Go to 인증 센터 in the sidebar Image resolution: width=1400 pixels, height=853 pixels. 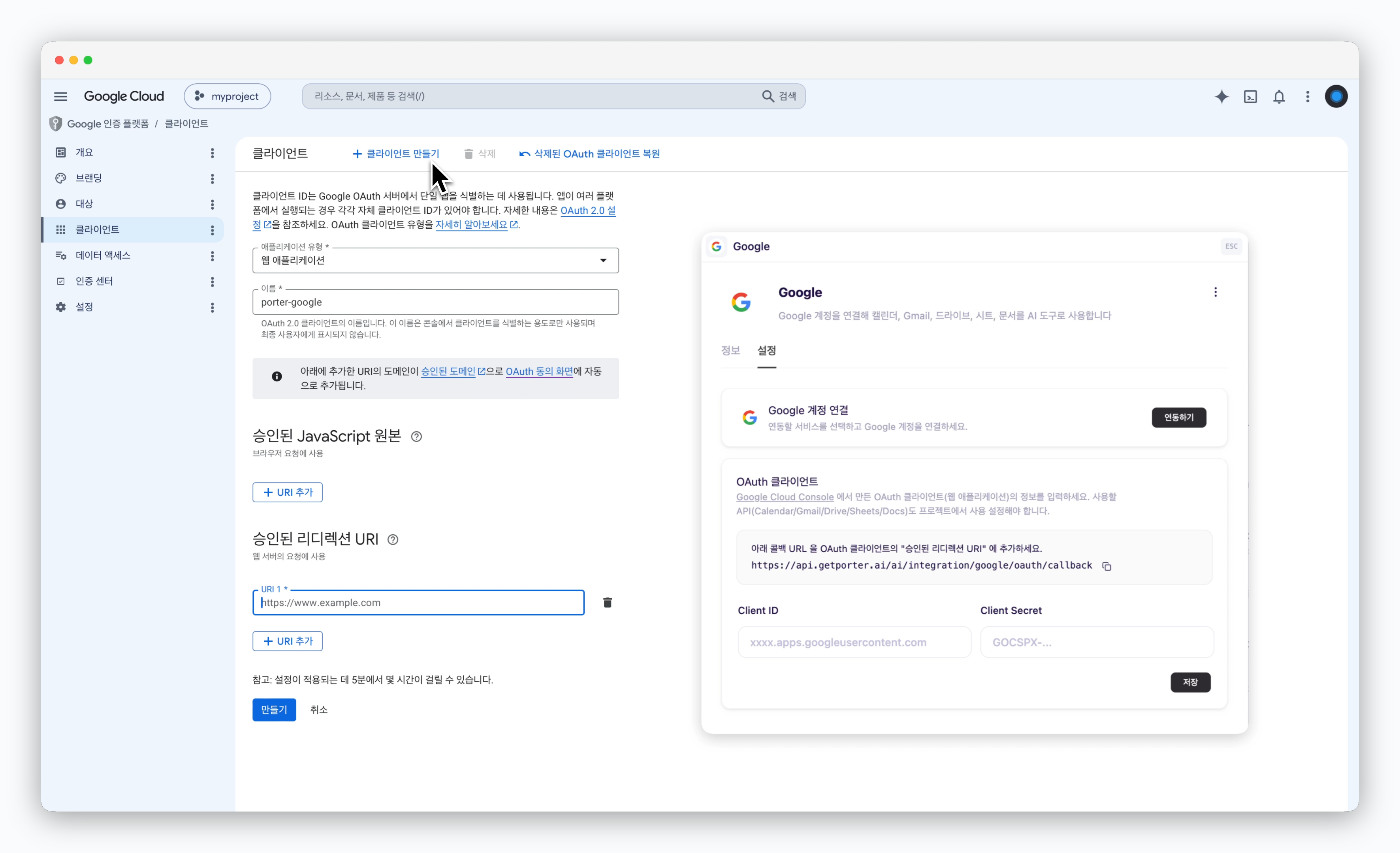[x=94, y=280]
